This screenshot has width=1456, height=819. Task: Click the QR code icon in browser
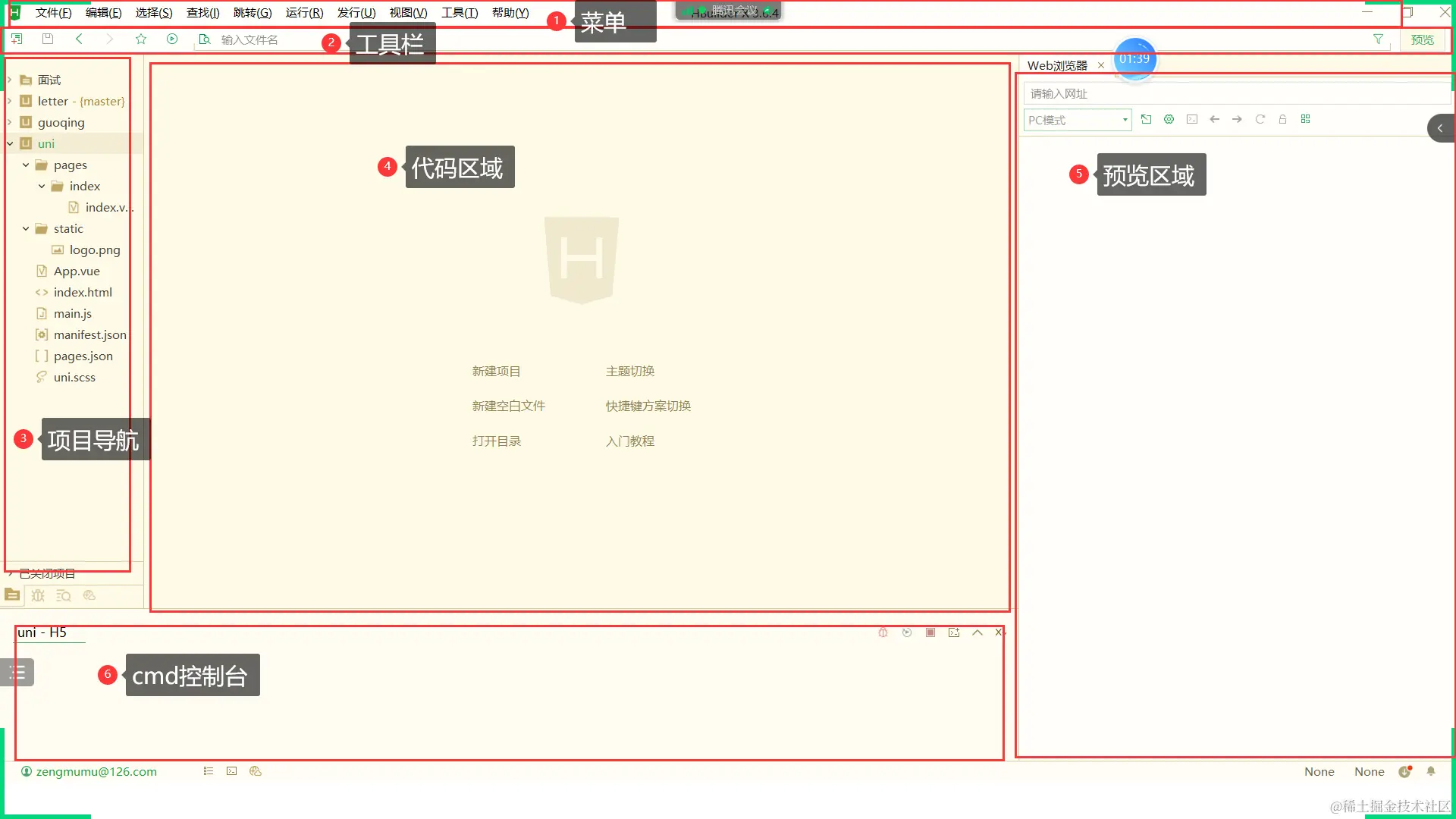coord(1305,120)
